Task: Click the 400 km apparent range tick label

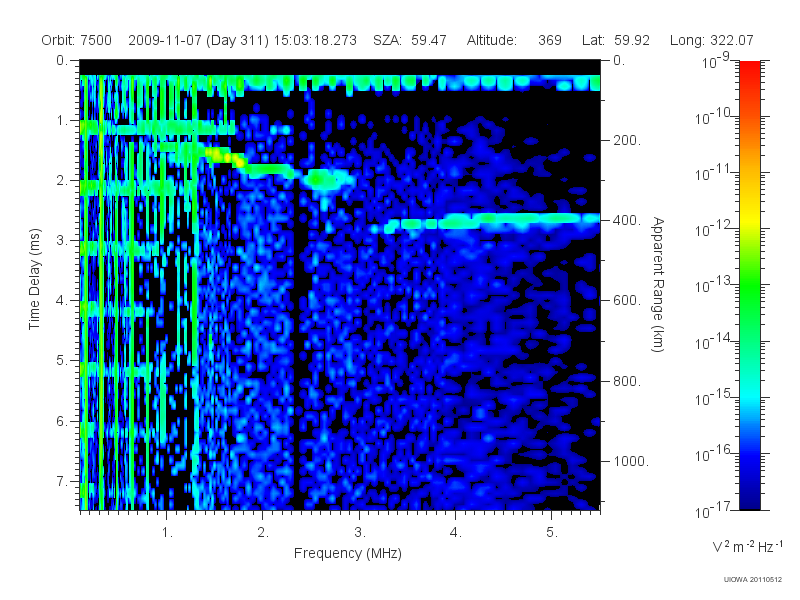Action: click(x=627, y=220)
